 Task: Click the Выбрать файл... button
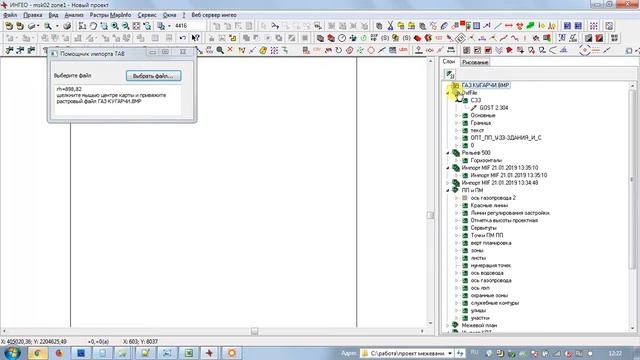[x=153, y=76]
